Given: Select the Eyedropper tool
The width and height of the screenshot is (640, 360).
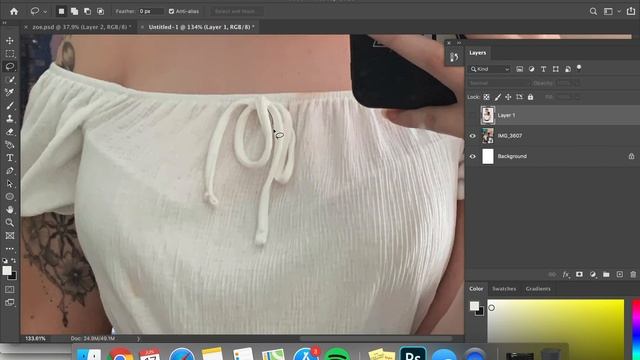Looking at the screenshot, I should [10, 93].
